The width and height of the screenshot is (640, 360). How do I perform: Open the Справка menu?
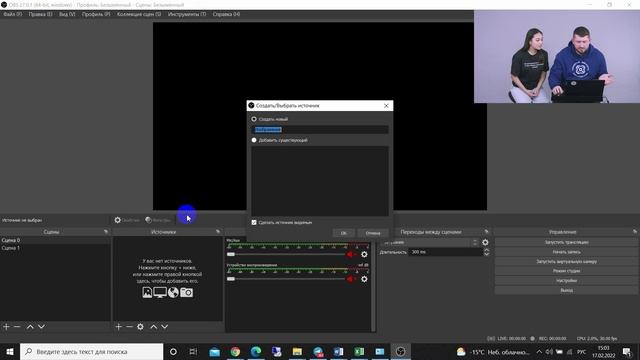coord(226,14)
